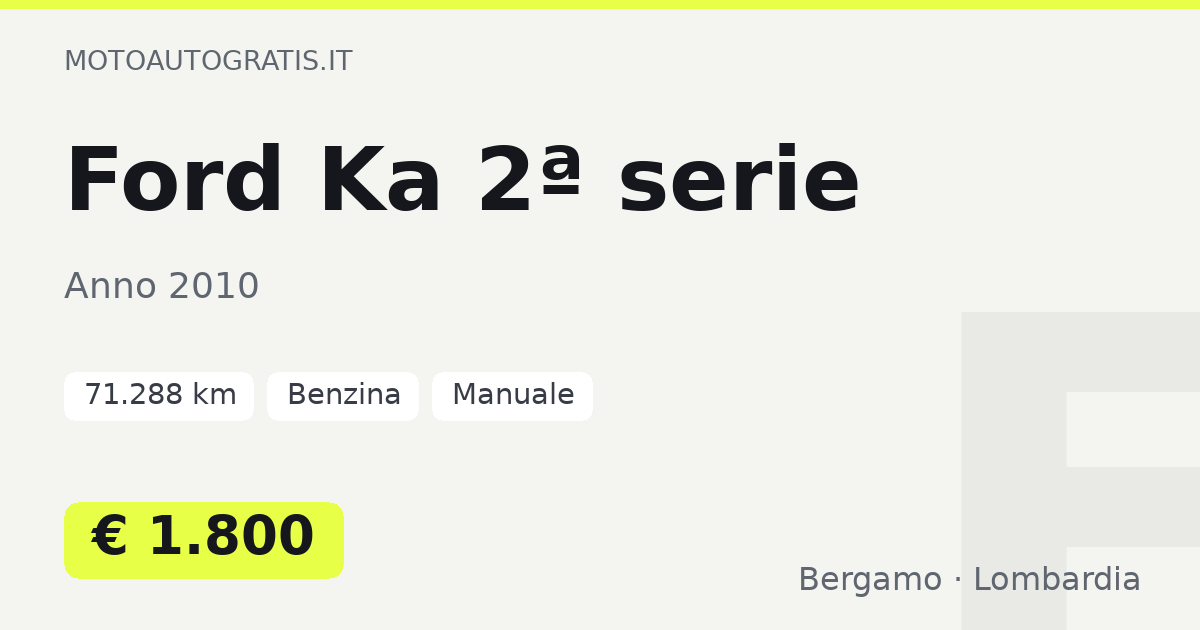The image size is (1200, 630).
Task: Click the 2ª ordinal in the title
Action: point(530,181)
